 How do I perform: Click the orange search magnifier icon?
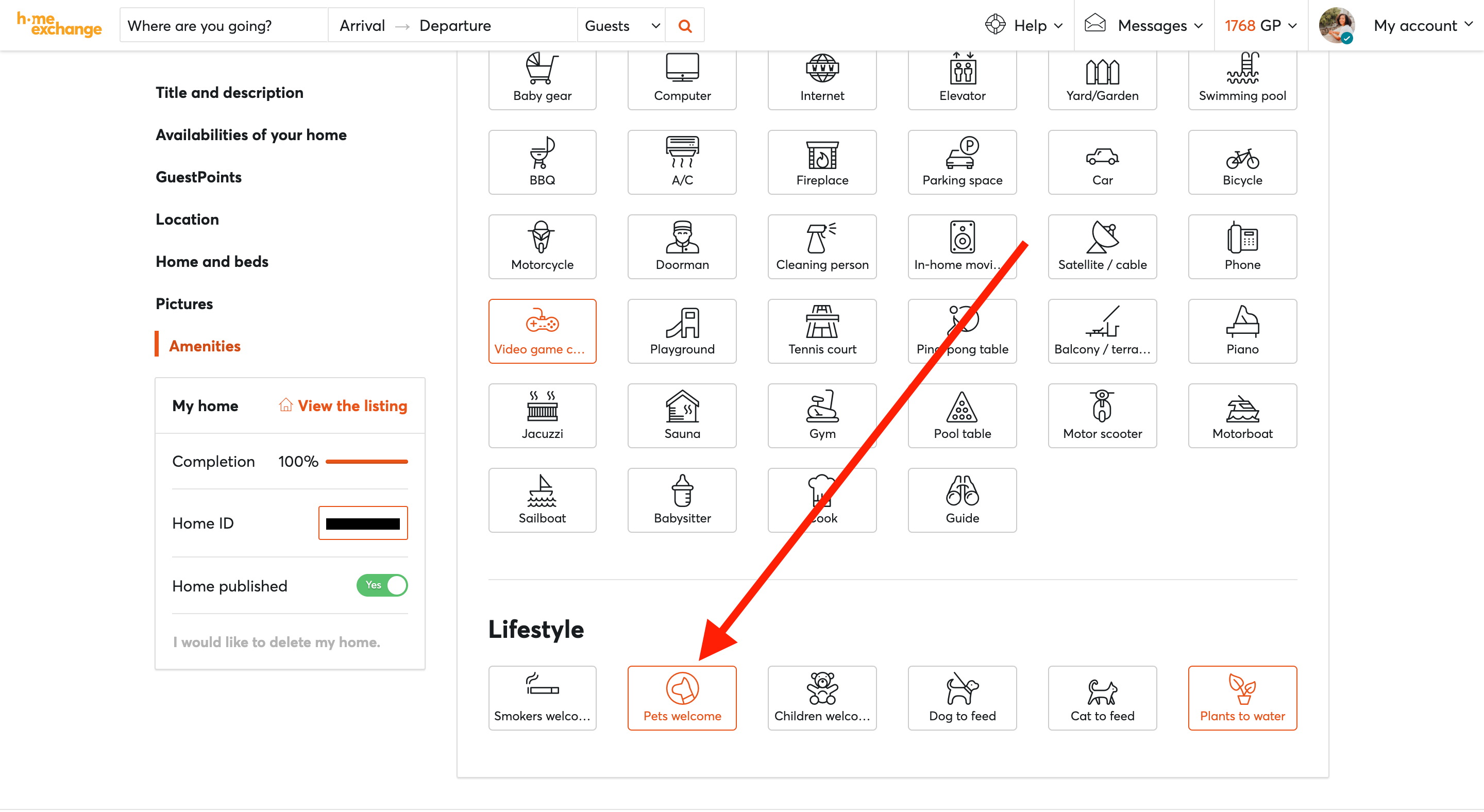point(684,26)
